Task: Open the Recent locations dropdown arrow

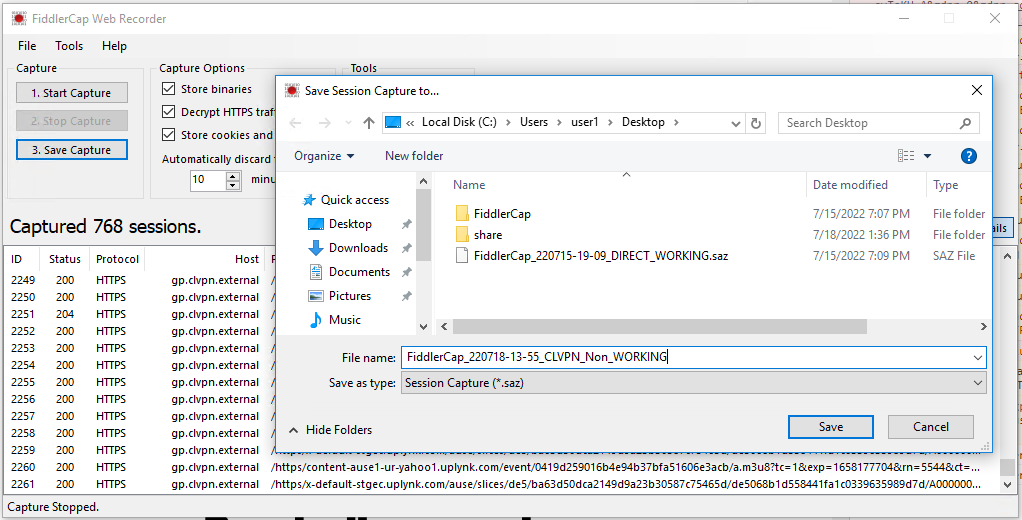Action: 348,123
